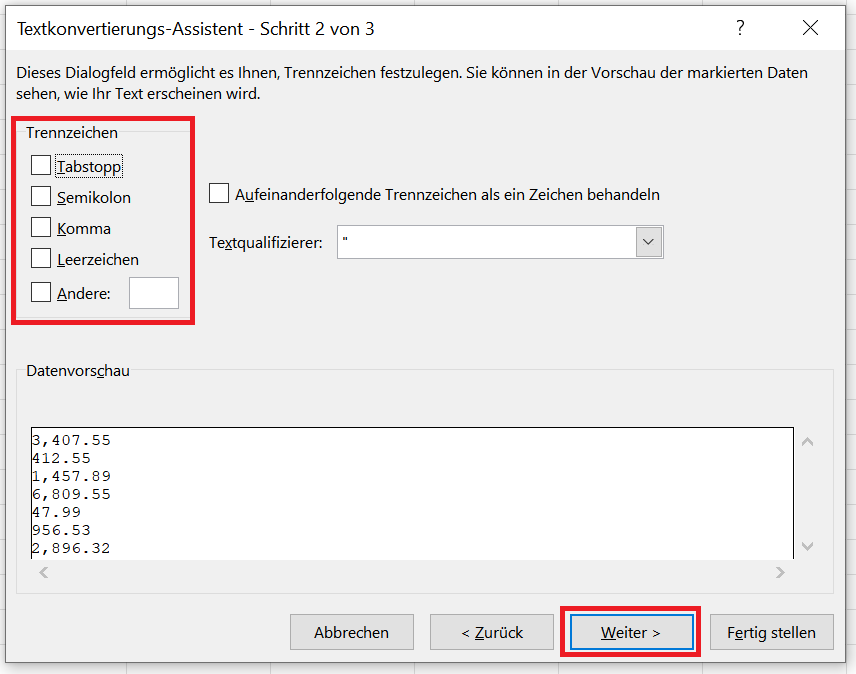Click the preview scroll left arrow
Image resolution: width=856 pixels, height=674 pixels.
pyautogui.click(x=44, y=572)
